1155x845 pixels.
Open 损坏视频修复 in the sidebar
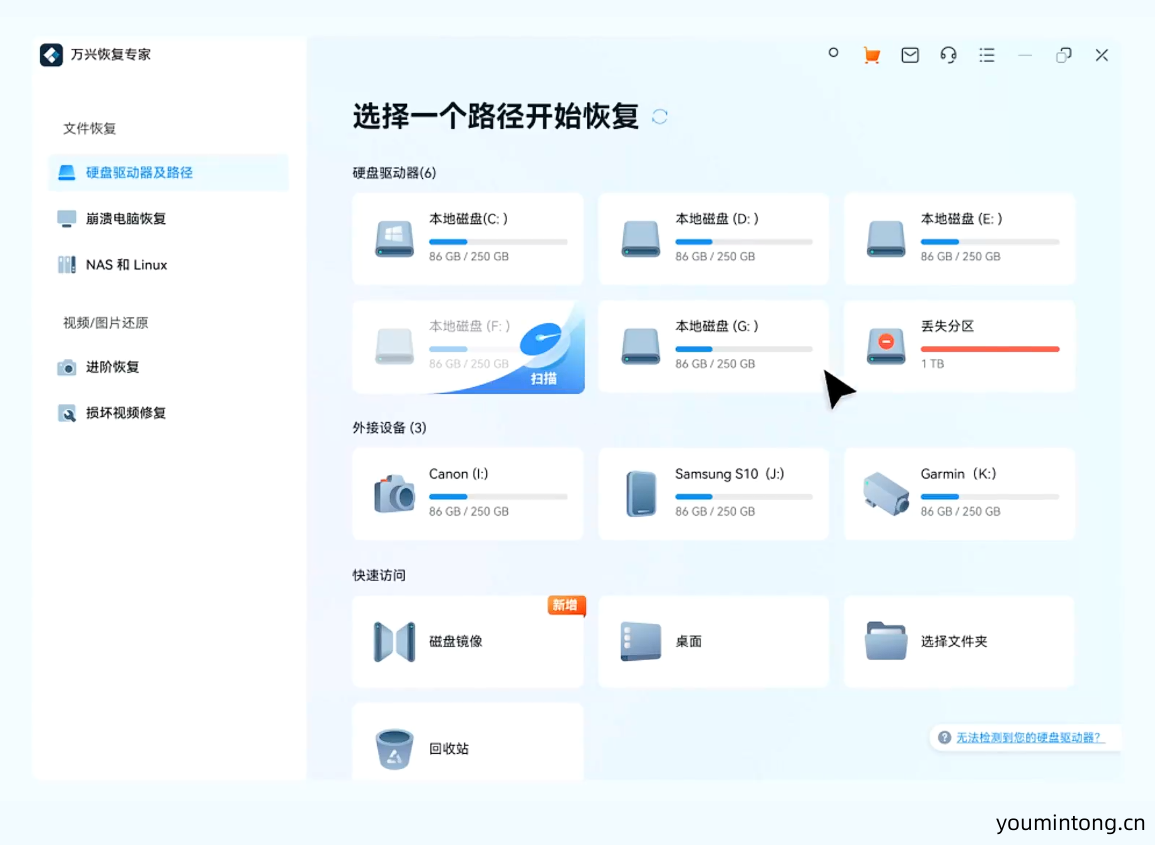[x=125, y=413]
